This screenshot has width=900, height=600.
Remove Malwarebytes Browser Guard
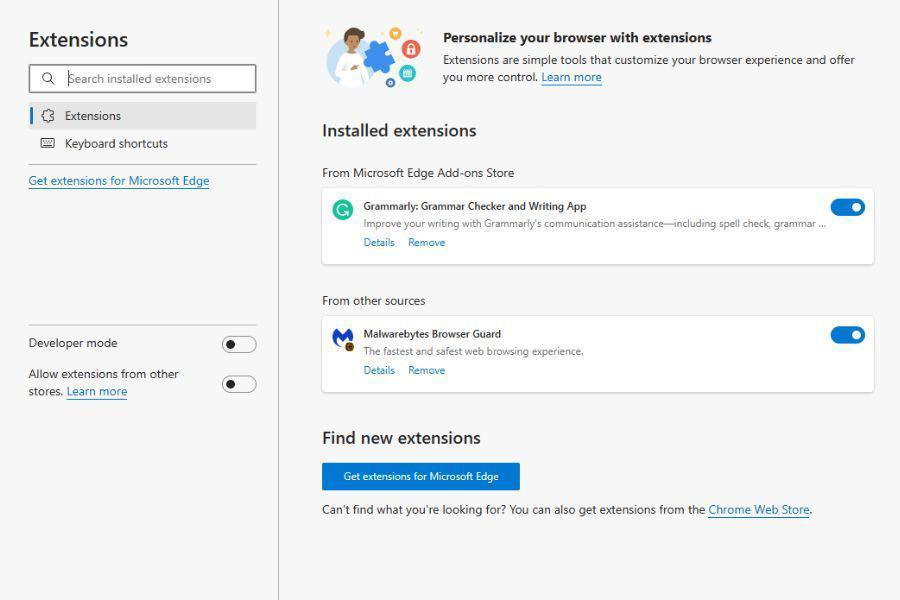(x=426, y=370)
